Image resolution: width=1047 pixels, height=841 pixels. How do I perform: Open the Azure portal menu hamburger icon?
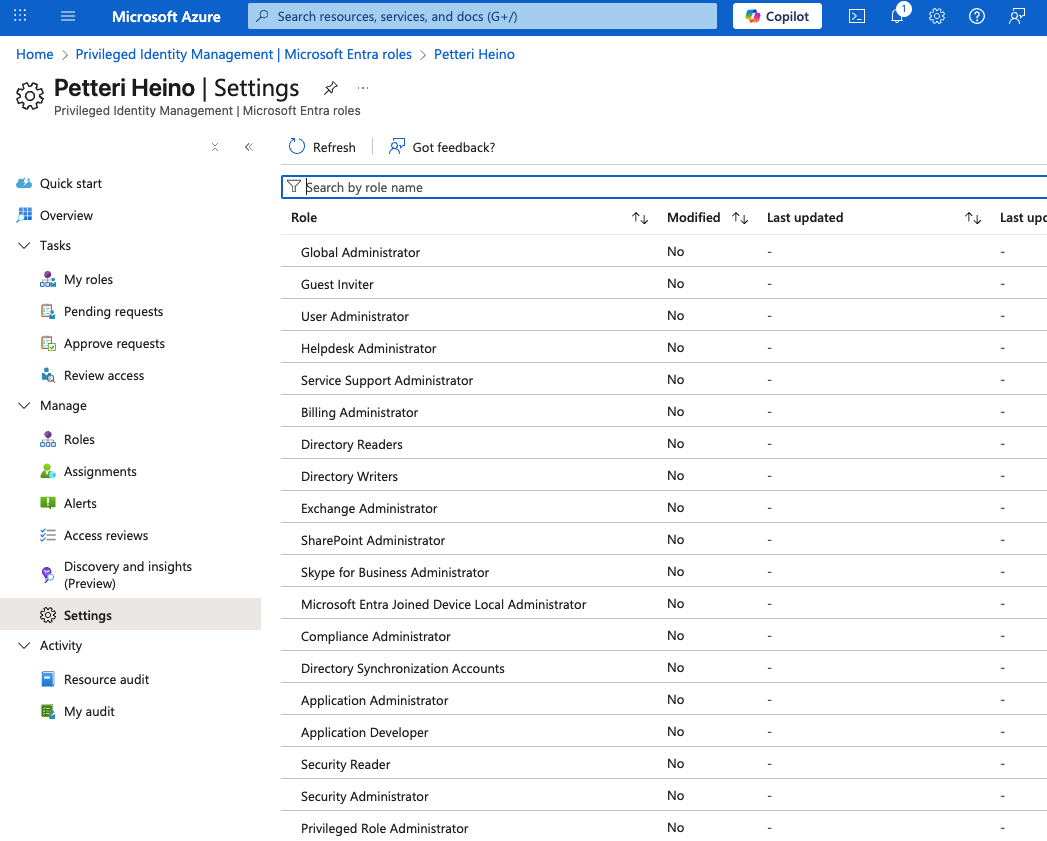pos(68,16)
